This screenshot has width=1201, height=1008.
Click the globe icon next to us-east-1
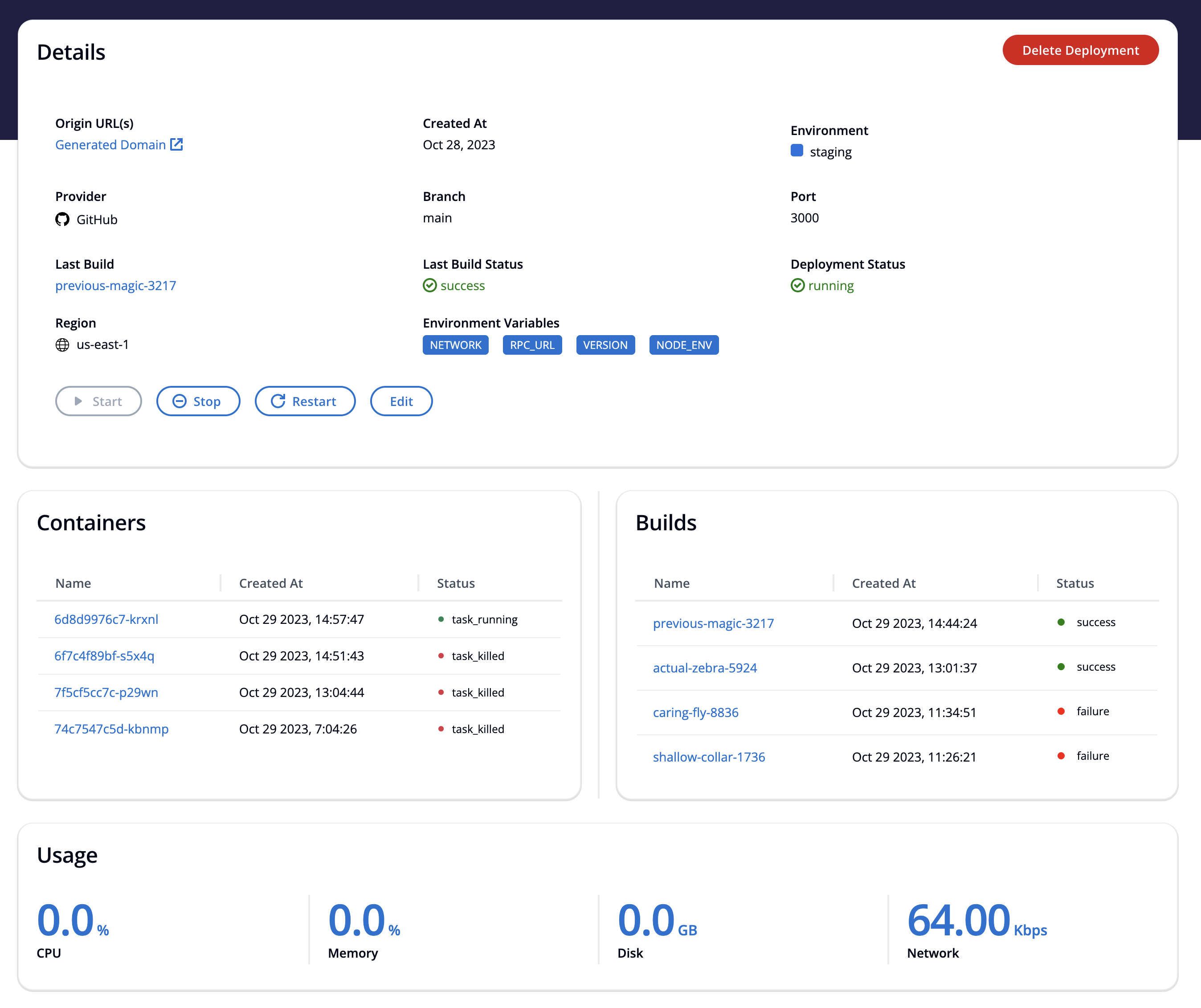click(x=62, y=344)
